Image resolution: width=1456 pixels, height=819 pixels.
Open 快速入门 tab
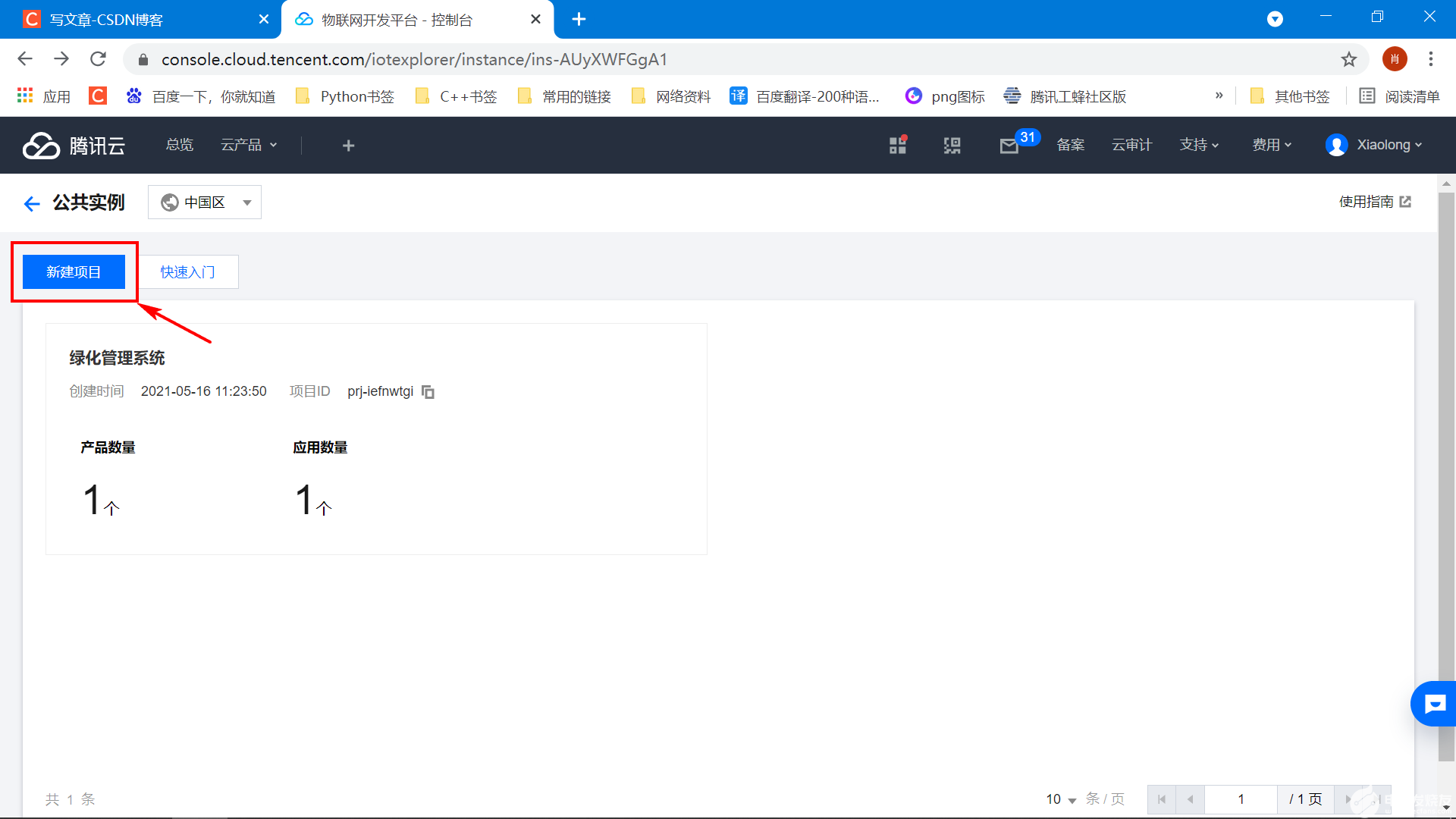pyautogui.click(x=189, y=271)
